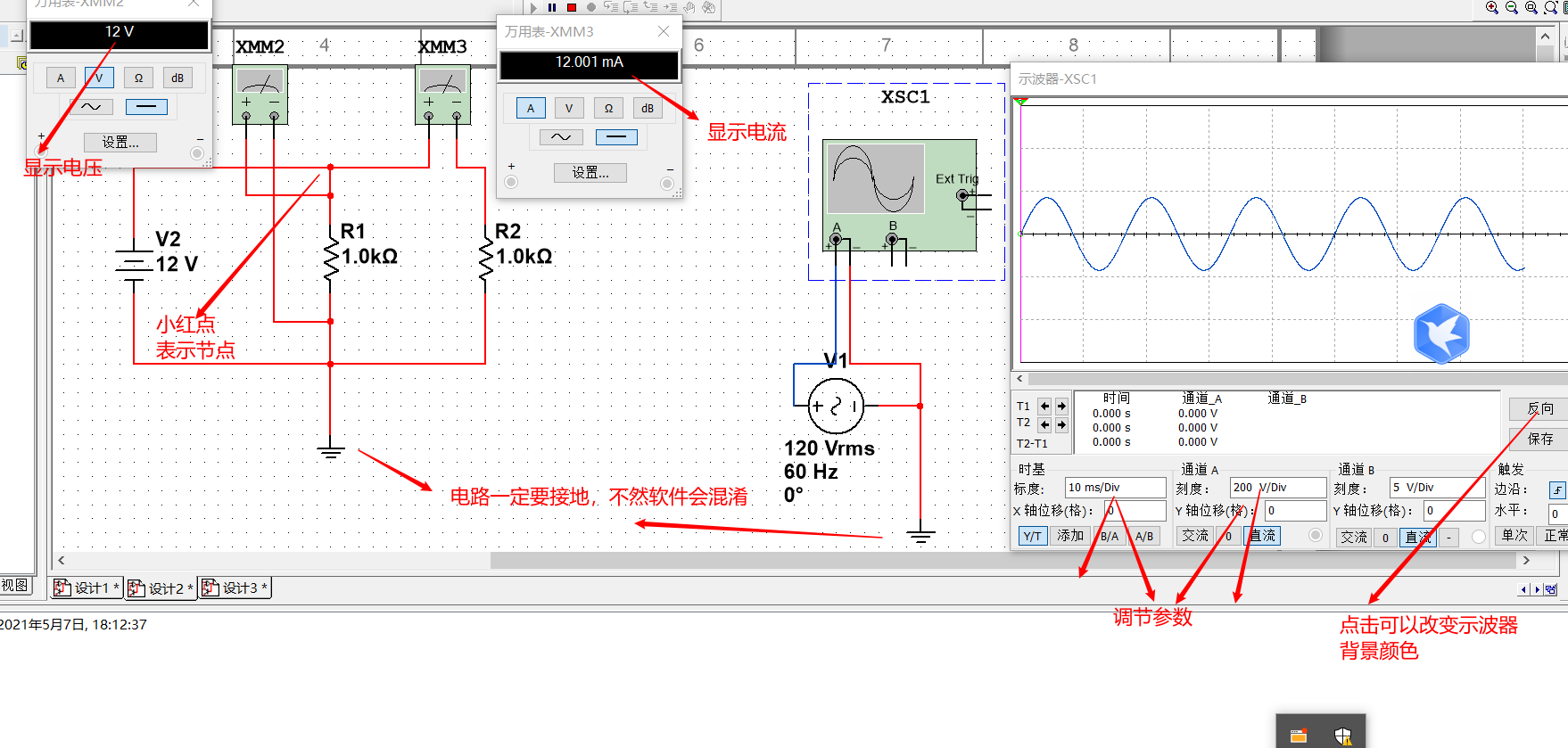Click the XSC1 oscilloscope instrument symbol
Screen dimensions: 1568x748
(x=899, y=194)
